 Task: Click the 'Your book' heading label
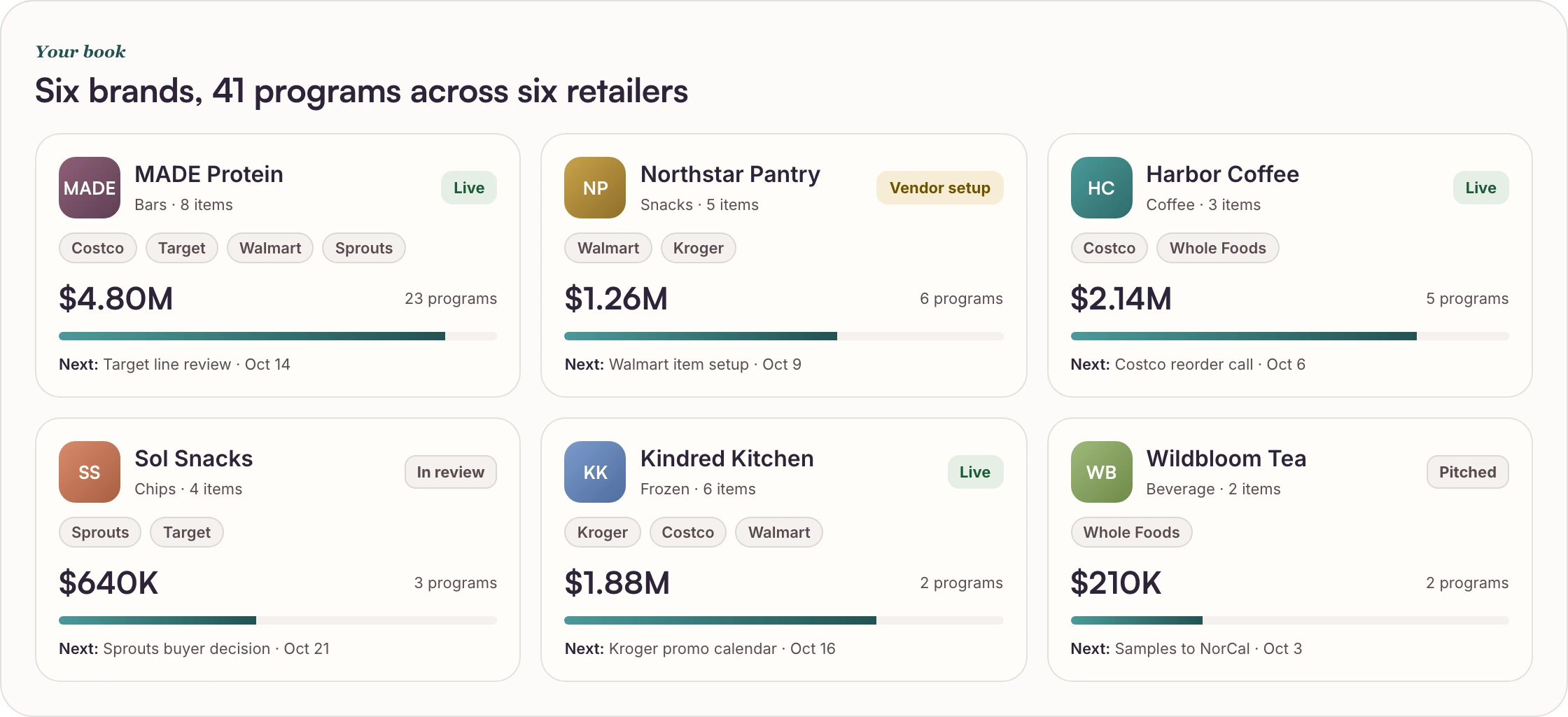80,52
